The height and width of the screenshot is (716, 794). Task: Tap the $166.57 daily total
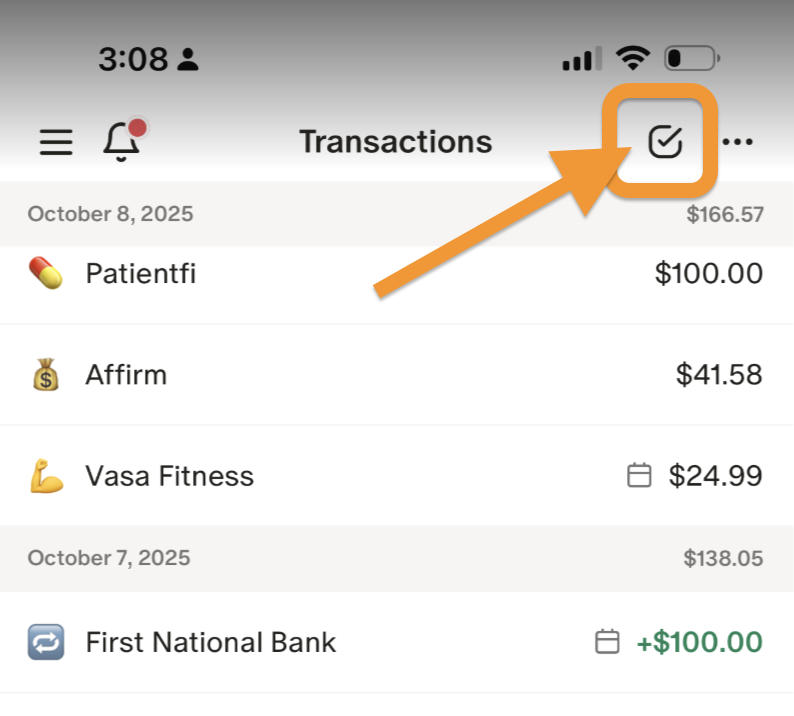click(725, 214)
